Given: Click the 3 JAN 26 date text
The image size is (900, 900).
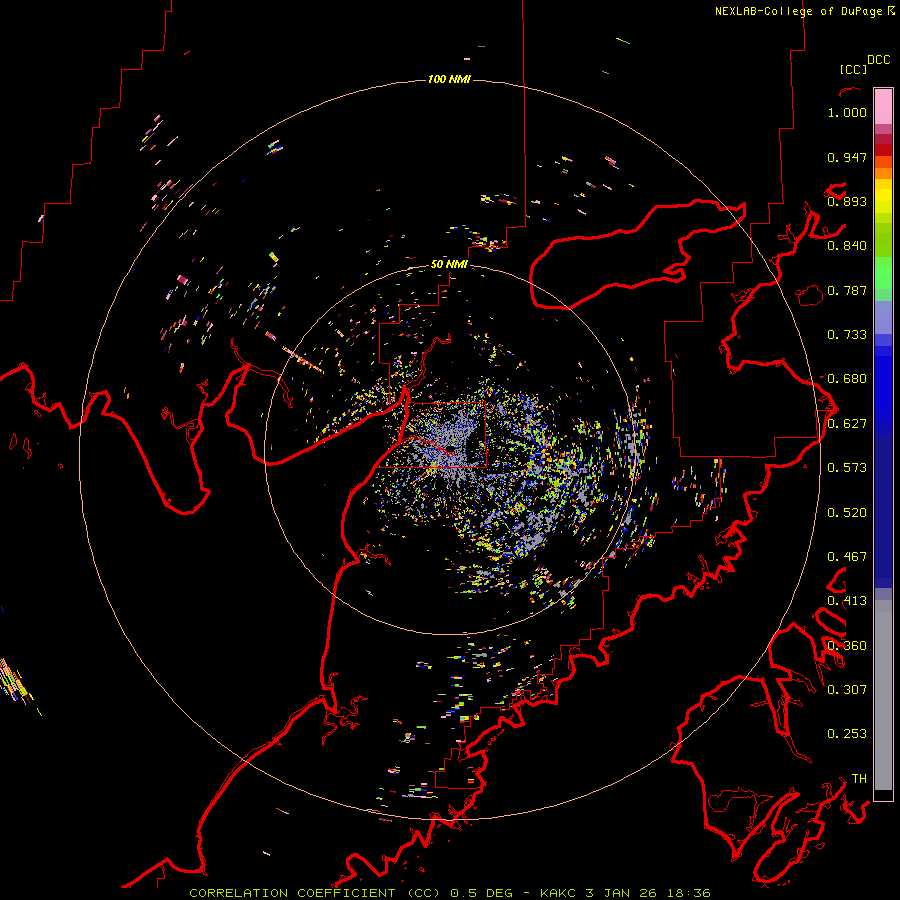Looking at the screenshot, I should pos(621,893).
